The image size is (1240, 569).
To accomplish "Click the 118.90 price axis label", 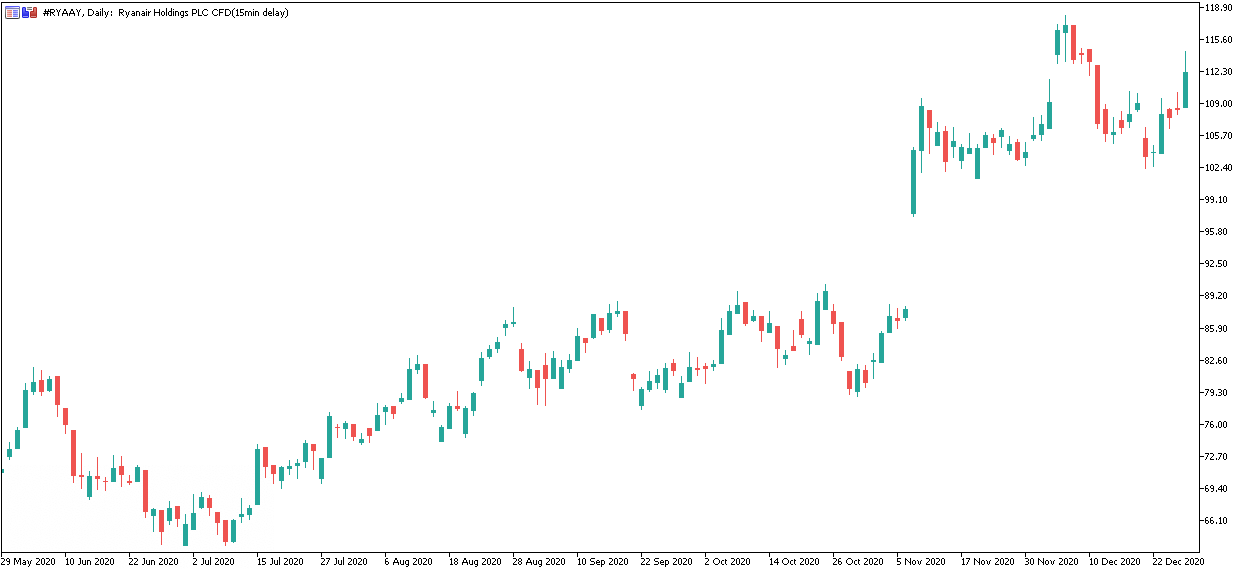I will [1218, 7].
